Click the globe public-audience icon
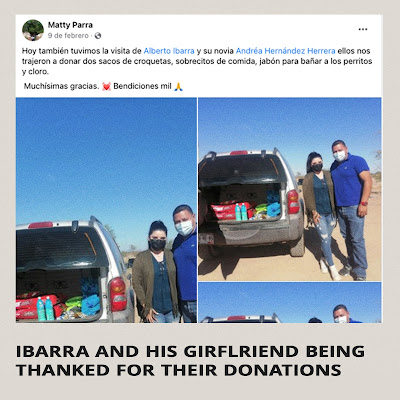The image size is (400, 400). (x=98, y=36)
